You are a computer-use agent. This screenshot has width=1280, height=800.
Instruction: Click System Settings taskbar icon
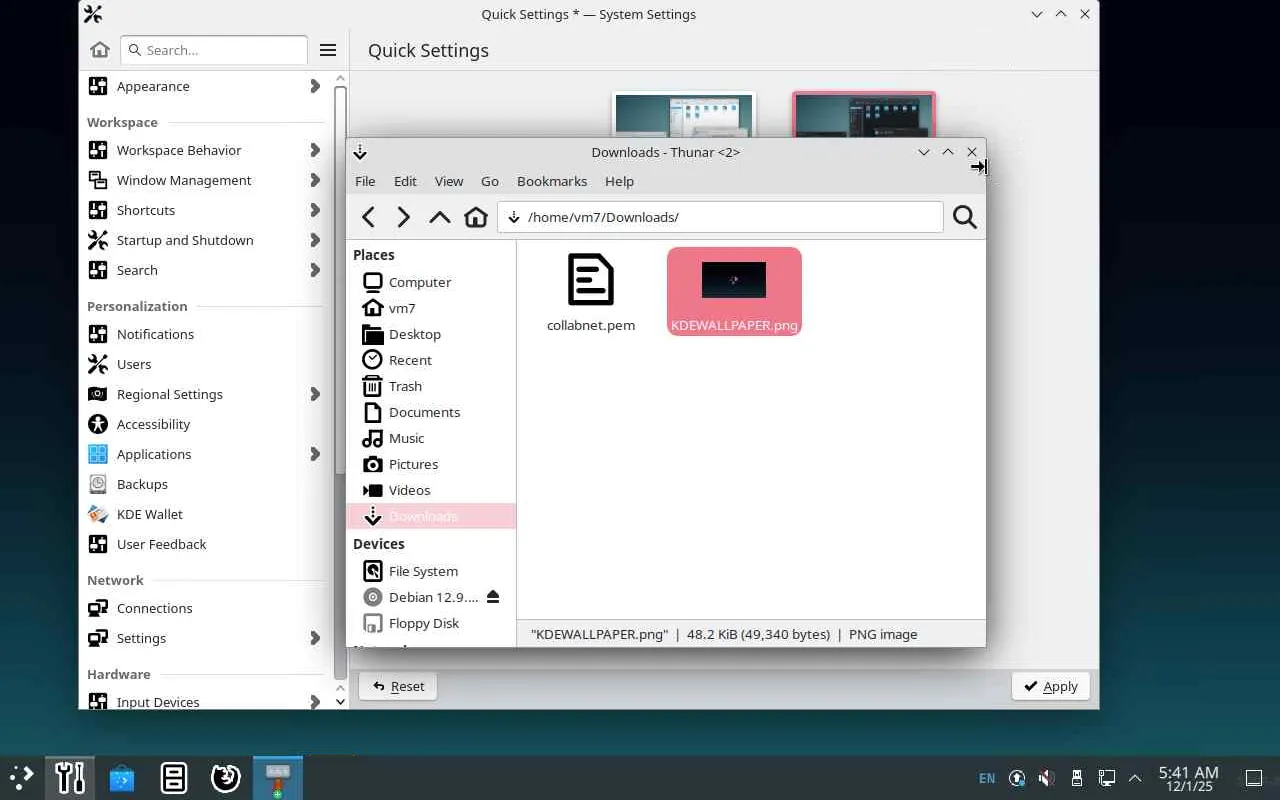[x=70, y=777]
